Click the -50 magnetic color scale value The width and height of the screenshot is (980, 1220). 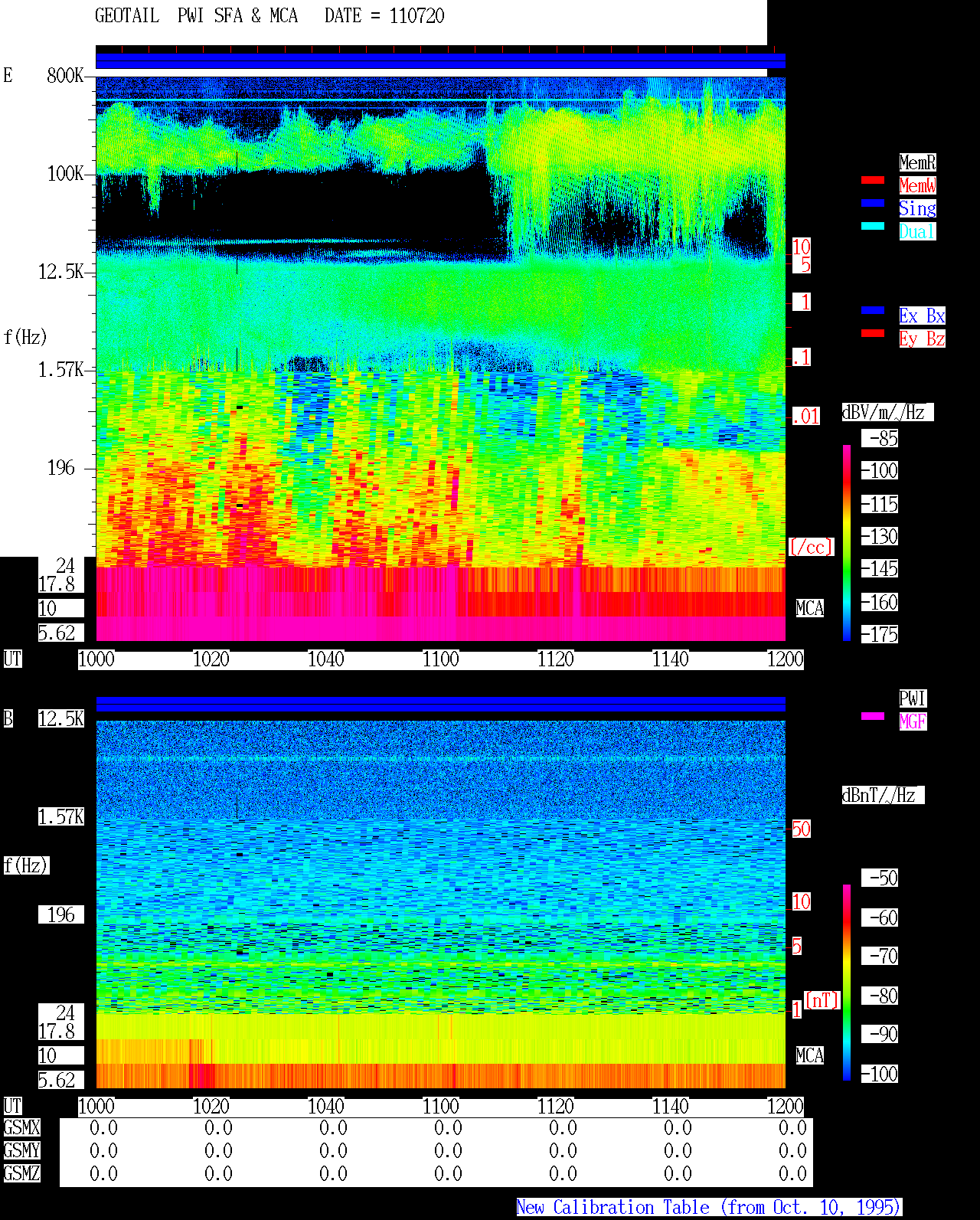click(x=880, y=878)
